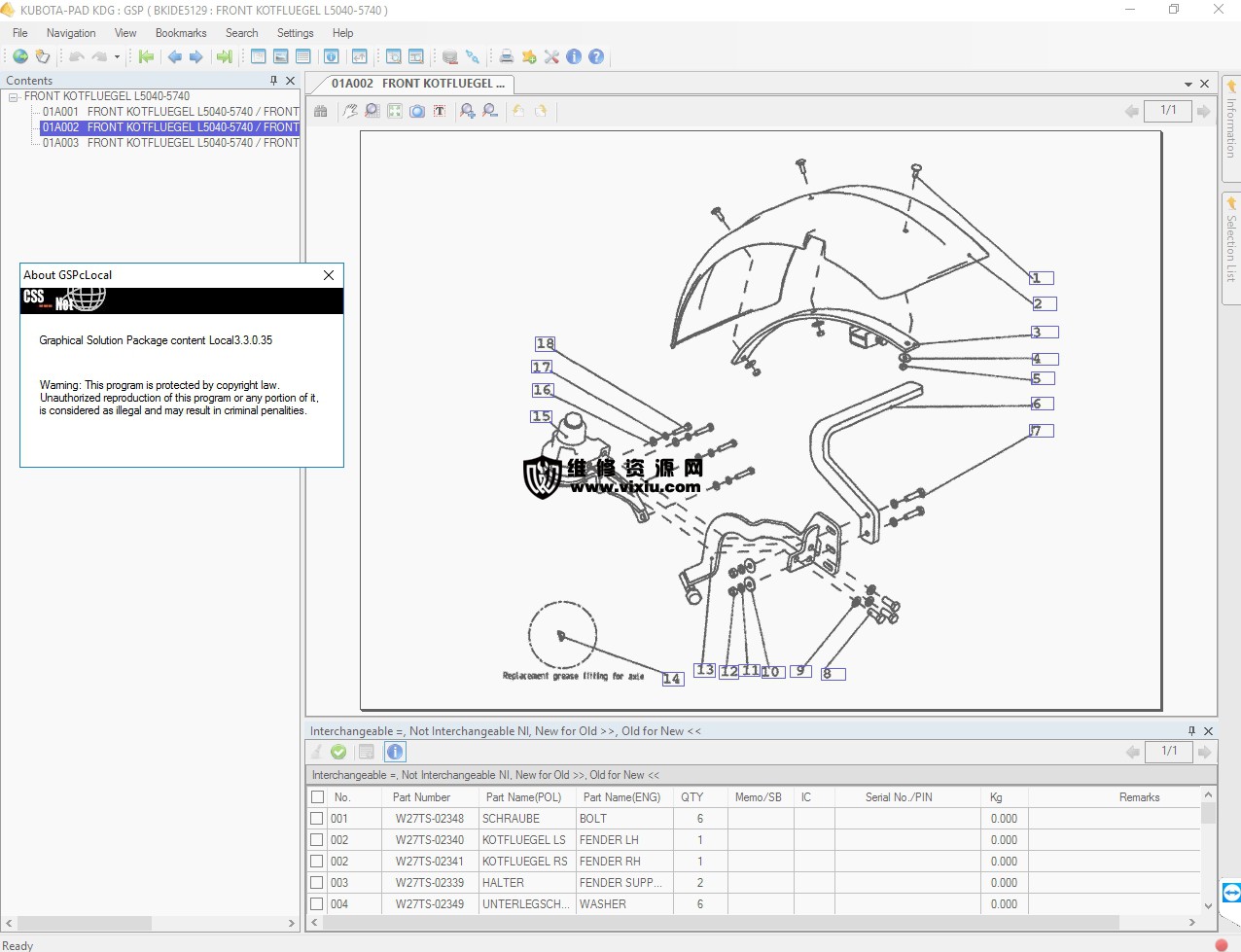Click the database icon in main toolbar
Image resolution: width=1241 pixels, height=952 pixels.
tap(450, 56)
